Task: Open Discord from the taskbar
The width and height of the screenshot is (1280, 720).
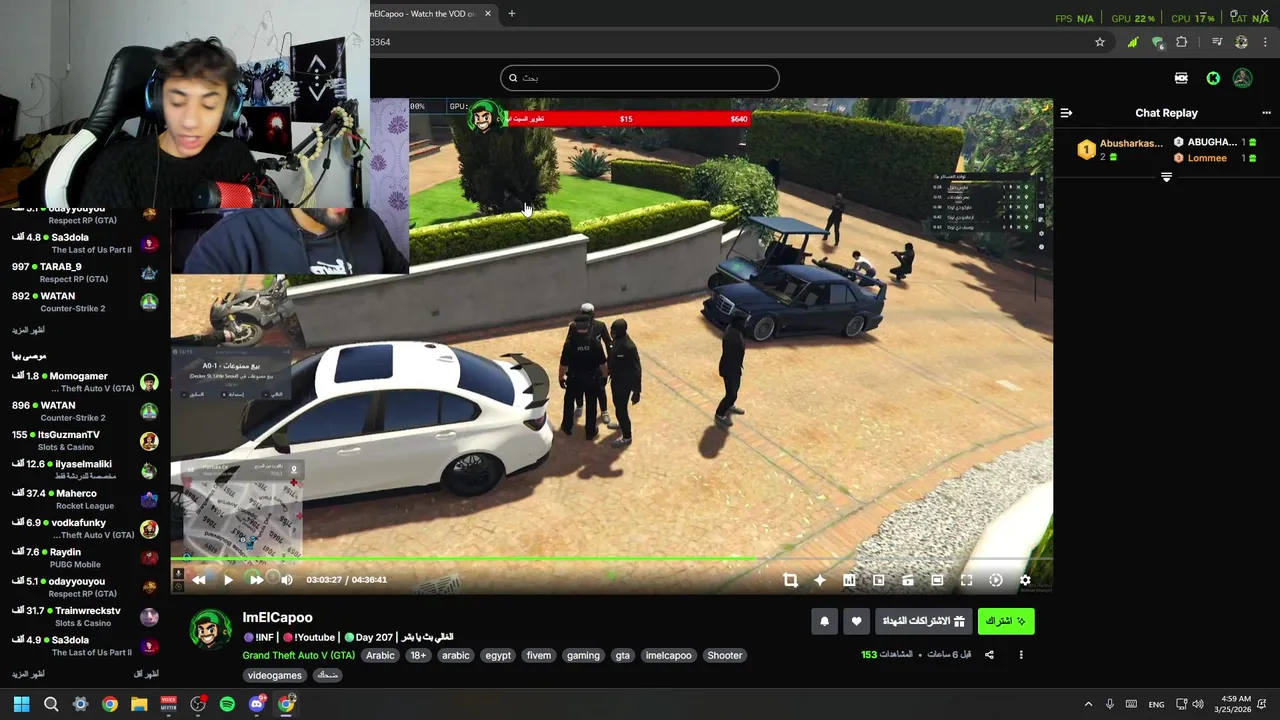Action: (257, 704)
